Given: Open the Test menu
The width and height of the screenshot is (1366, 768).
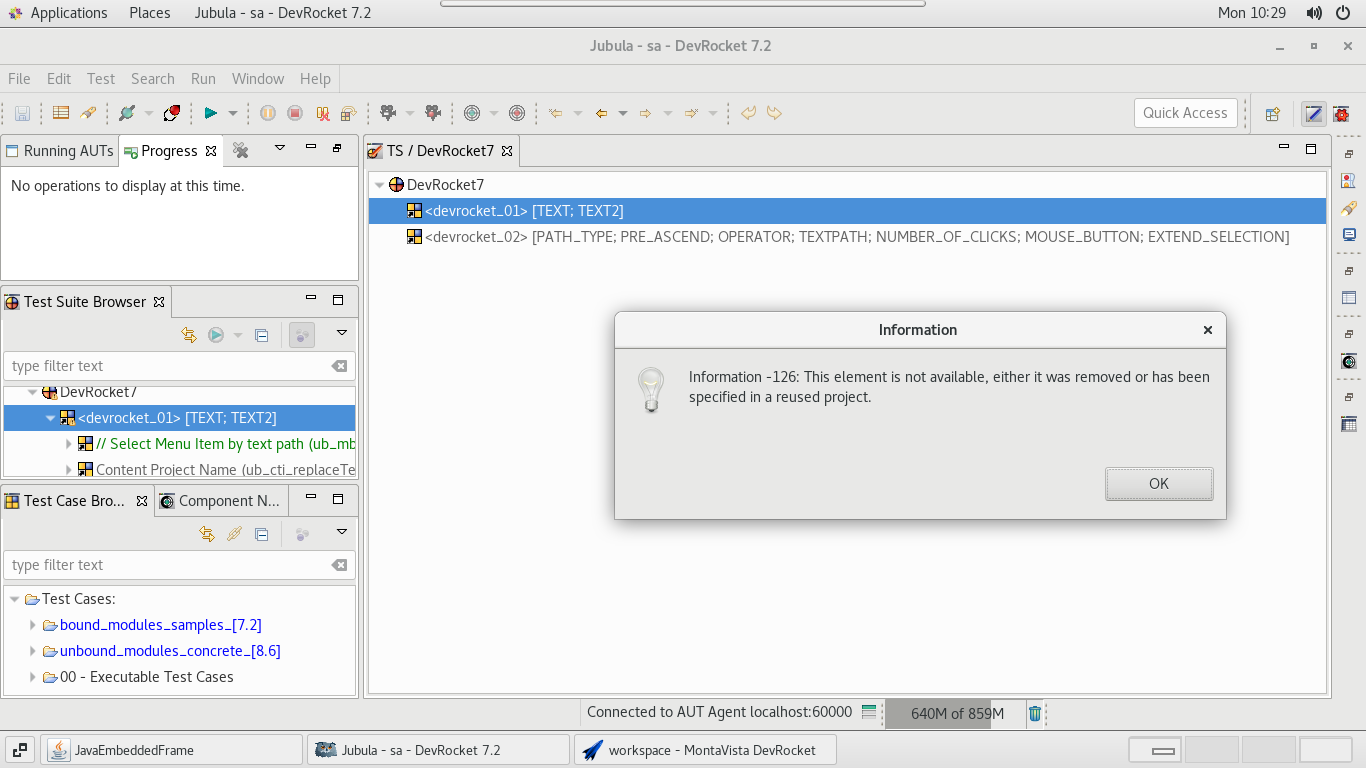Looking at the screenshot, I should coord(101,79).
